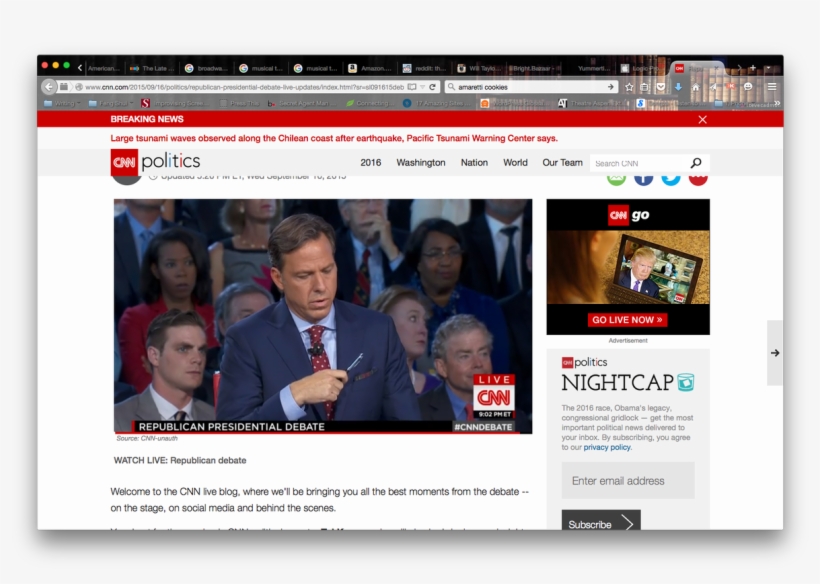Dismiss the breaking news banner with the X
Image resolution: width=820 pixels, height=584 pixels.
(703, 119)
